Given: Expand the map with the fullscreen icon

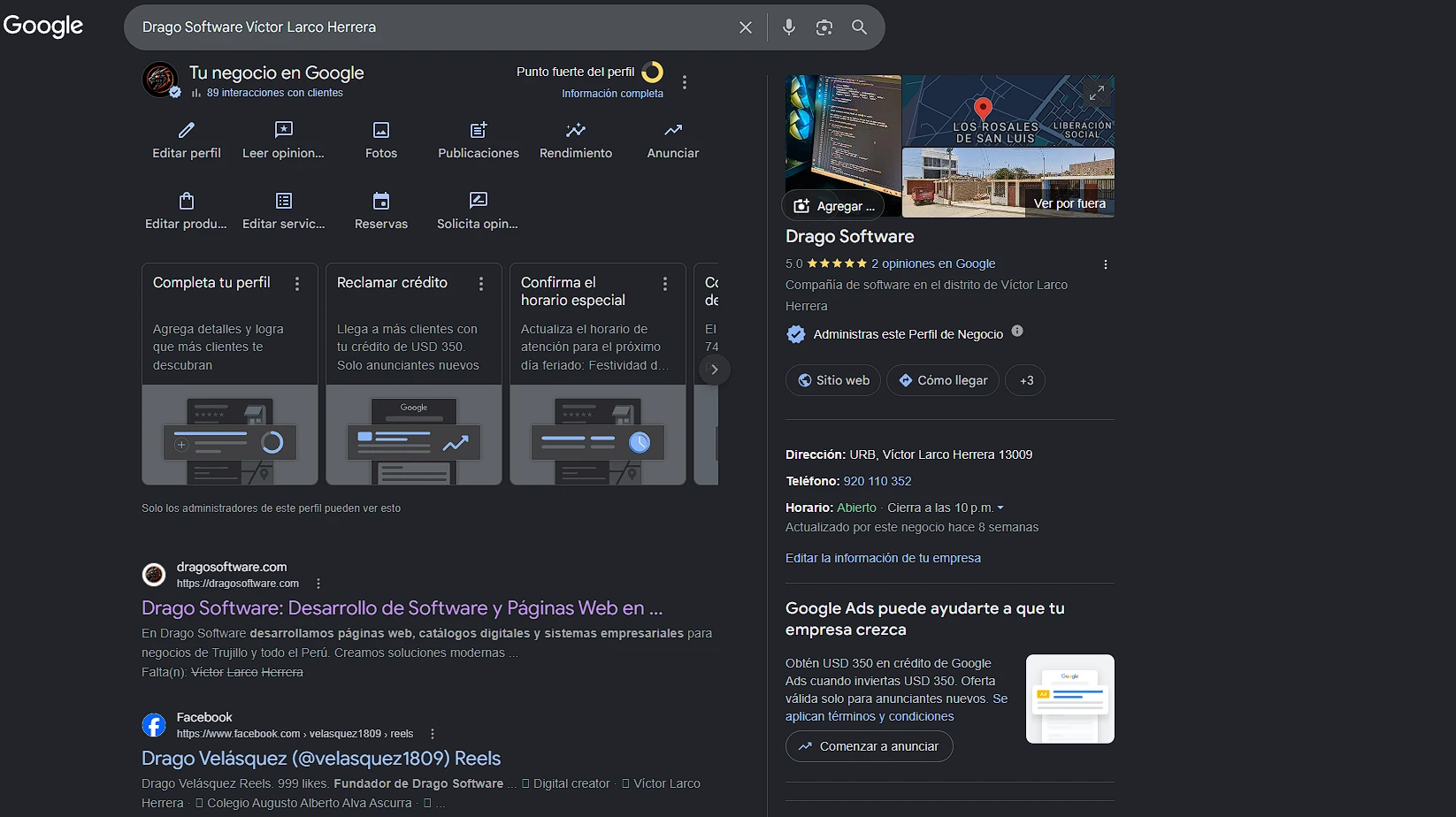Looking at the screenshot, I should click(1096, 92).
